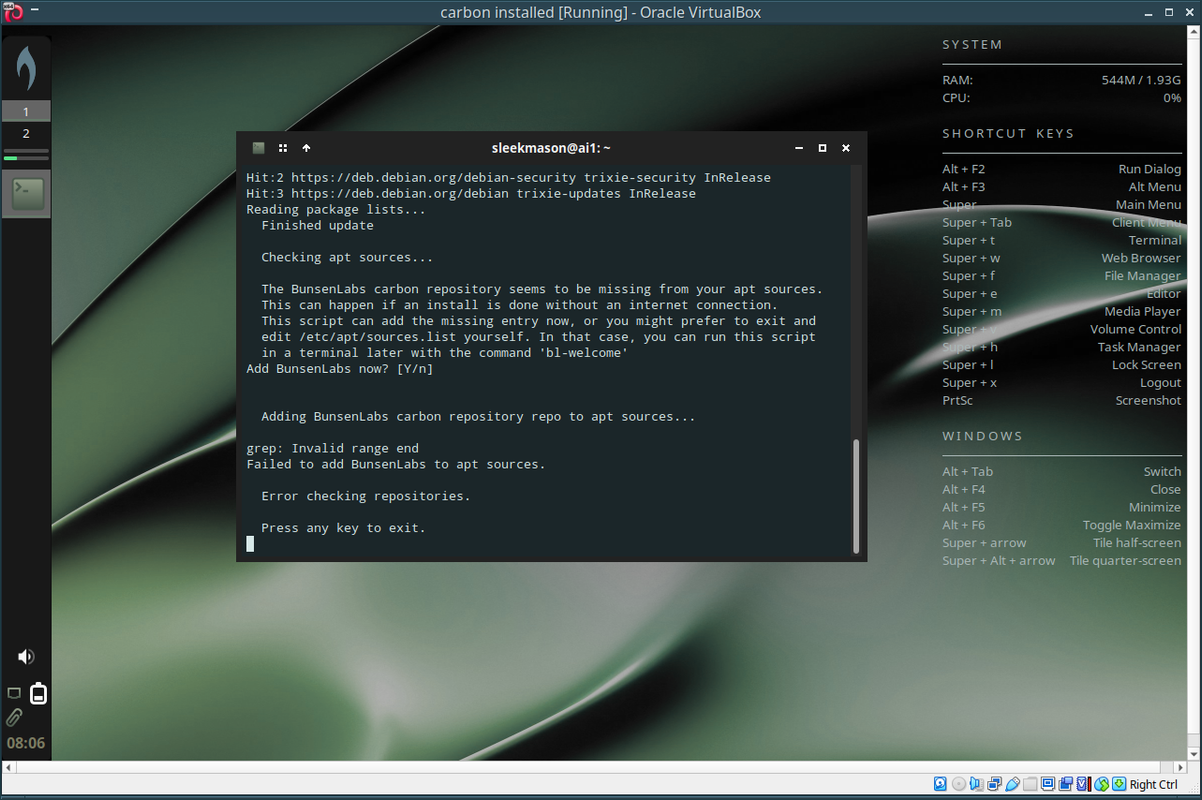Open the network tray icon
Viewport: 1202px width, 800px height.
click(x=14, y=692)
